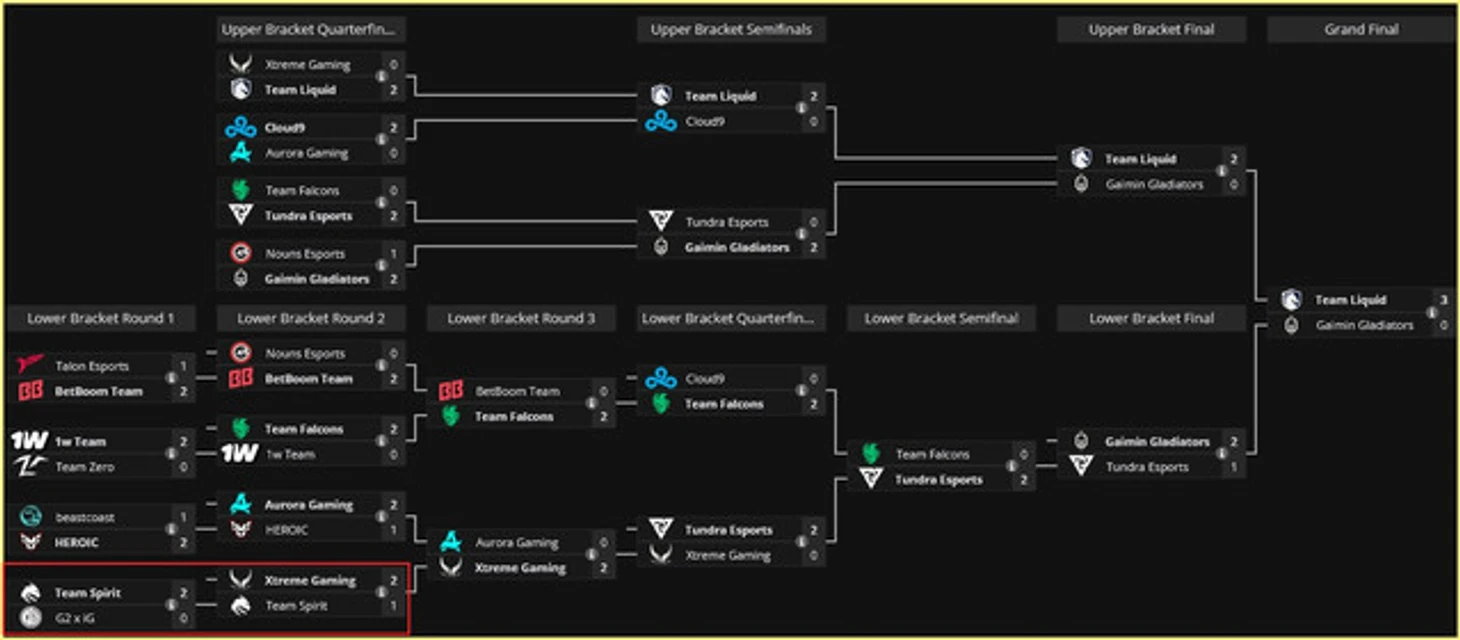This screenshot has width=1460, height=640.
Task: Click the Gaimin Gladiators logo in Upper Bracket Quarterfinals
Action: (x=240, y=279)
